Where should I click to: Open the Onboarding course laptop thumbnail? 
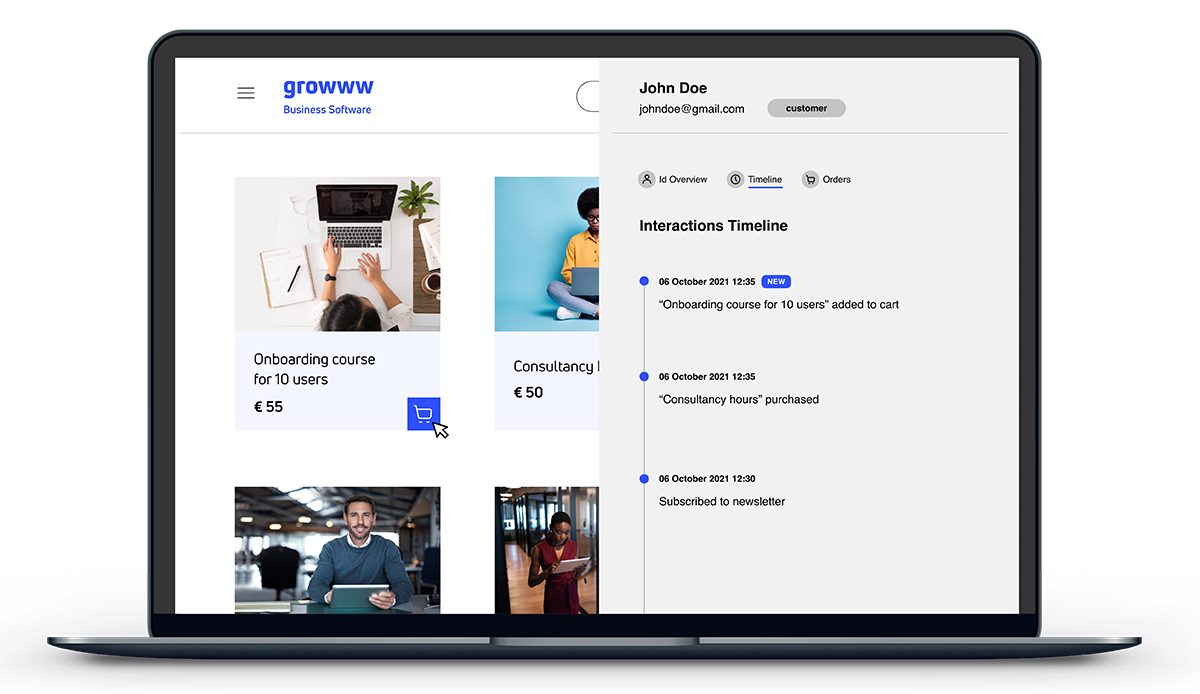coord(337,254)
